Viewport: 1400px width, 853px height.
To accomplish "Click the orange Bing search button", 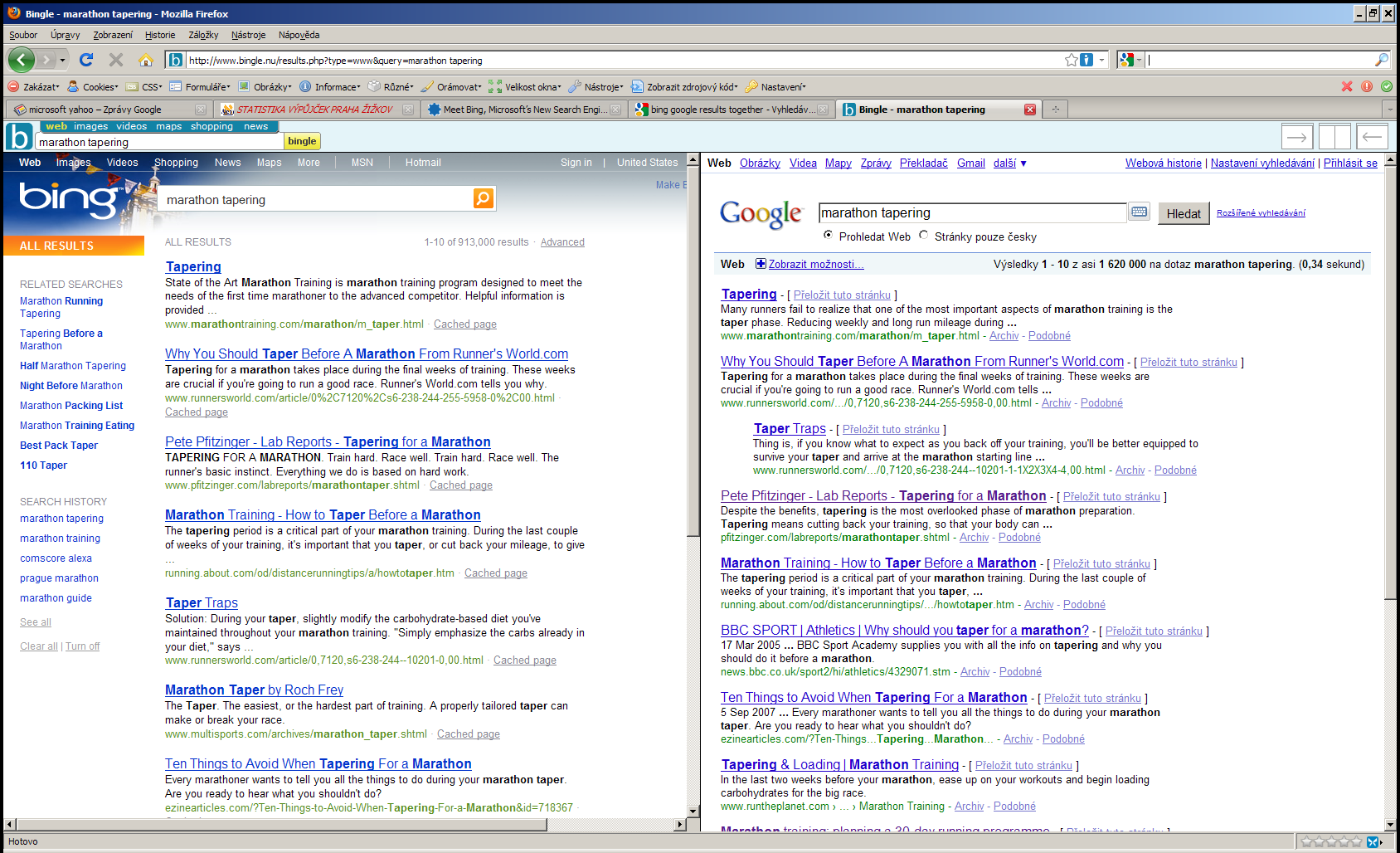I will point(484,198).
